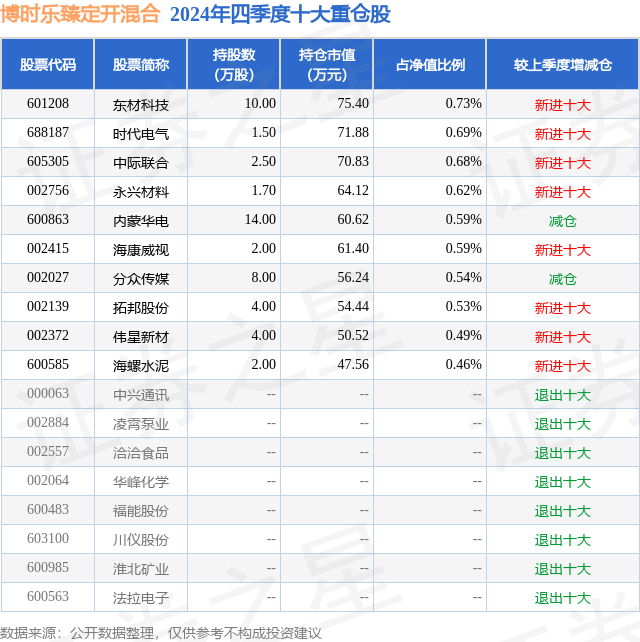Click stock code 605305
640x642 pixels.
(x=48, y=161)
